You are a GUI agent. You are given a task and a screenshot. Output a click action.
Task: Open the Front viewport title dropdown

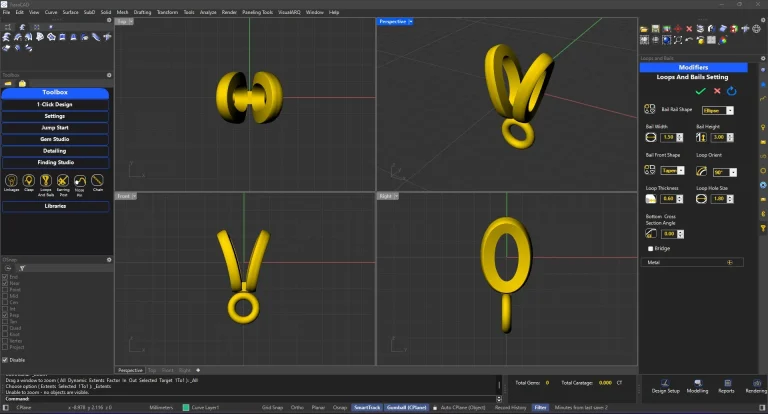tap(134, 196)
